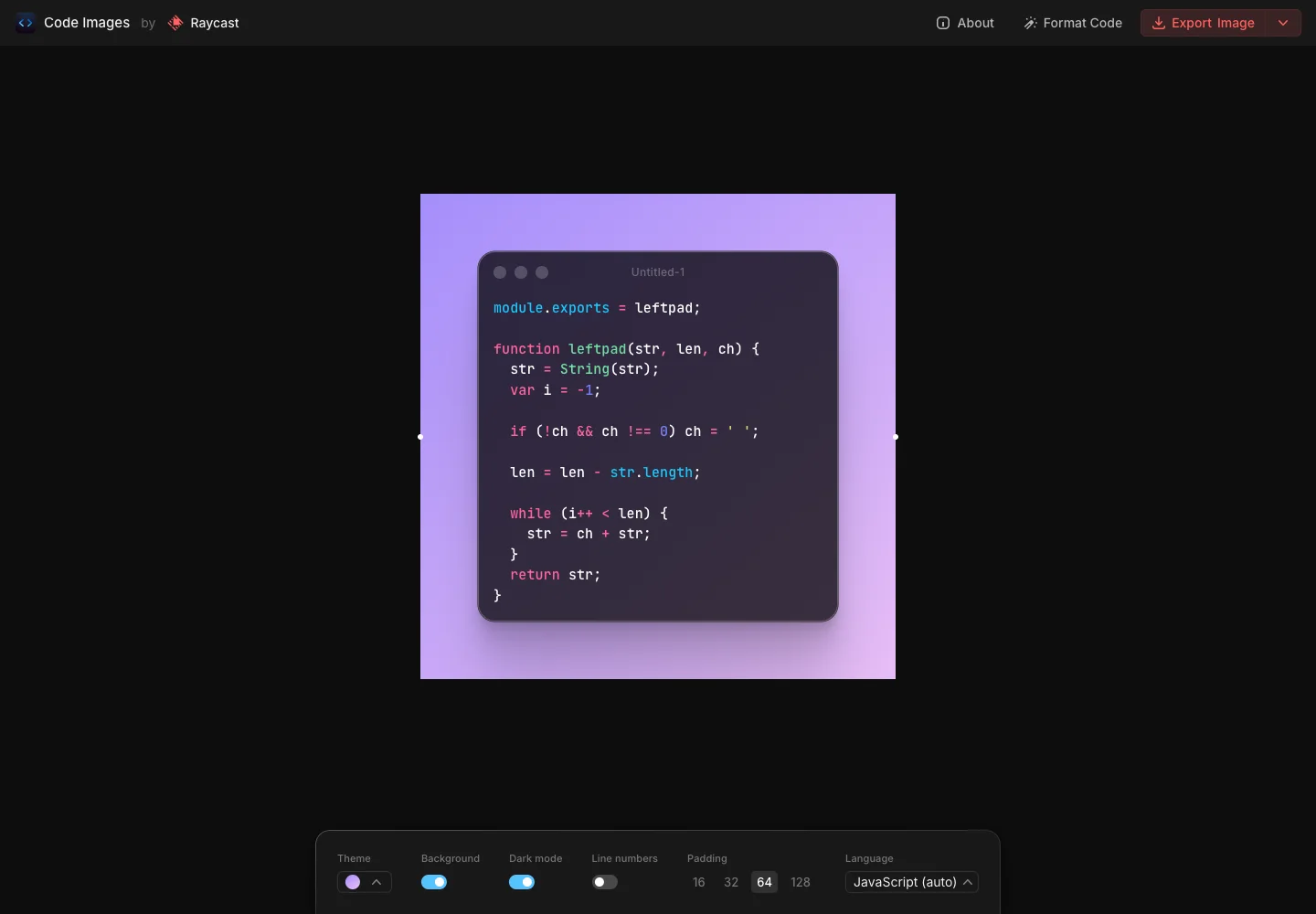This screenshot has width=1316, height=914.
Task: Click the module.exports code line
Action: click(597, 308)
